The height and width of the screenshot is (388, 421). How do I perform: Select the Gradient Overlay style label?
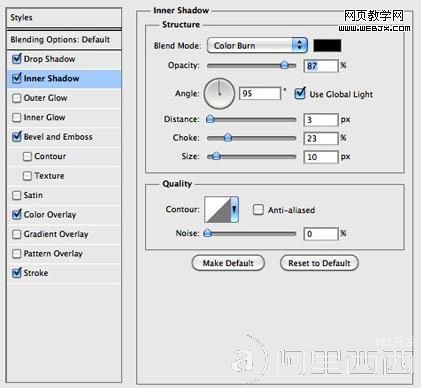56,234
